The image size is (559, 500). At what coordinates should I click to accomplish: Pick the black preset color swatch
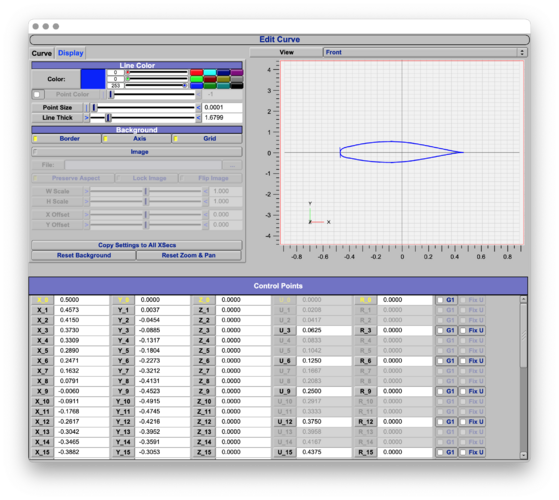[237, 86]
